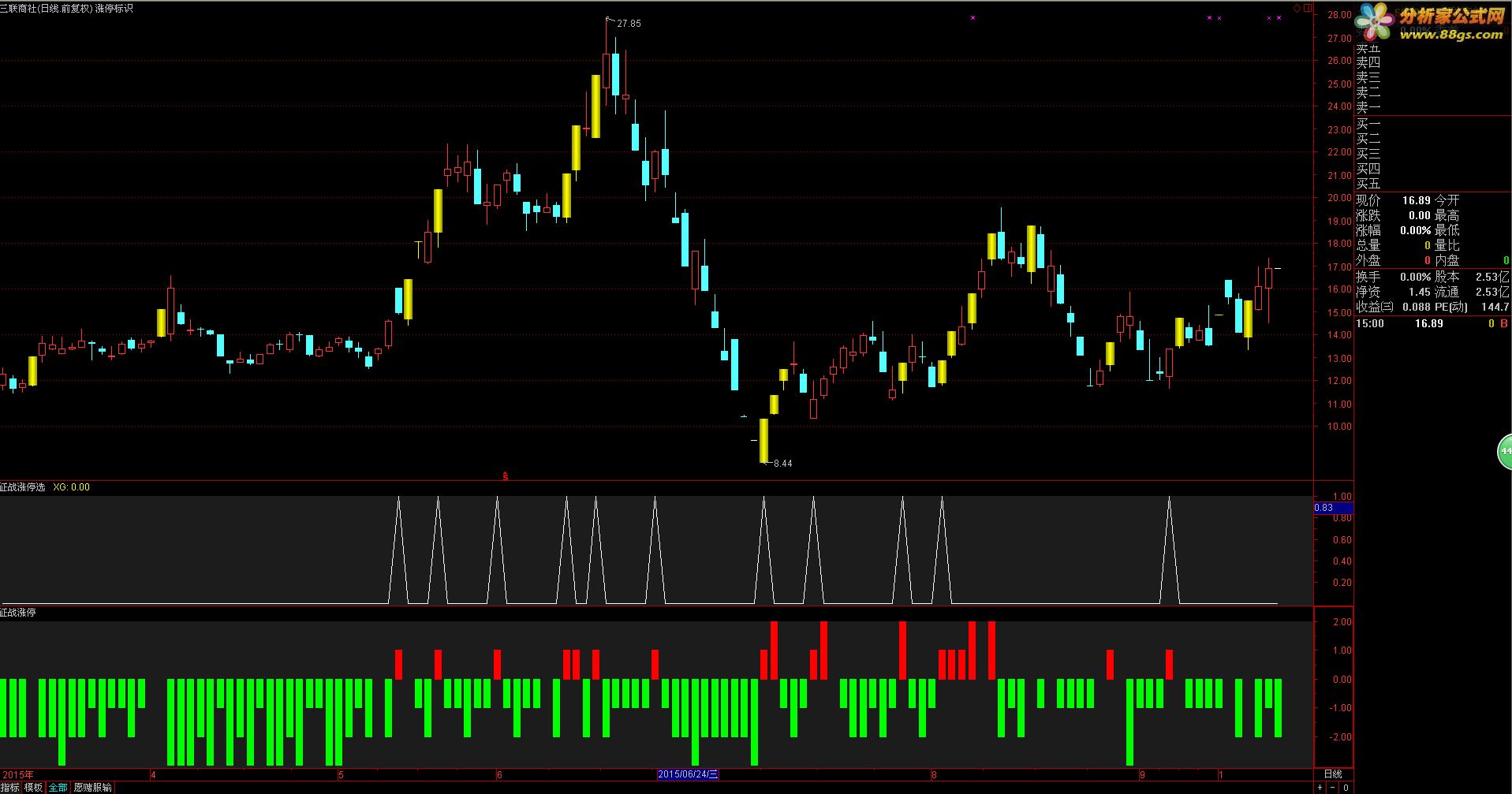Click the 征战涨停选 indicator title
Screen dimensions: 1512x794
23,487
